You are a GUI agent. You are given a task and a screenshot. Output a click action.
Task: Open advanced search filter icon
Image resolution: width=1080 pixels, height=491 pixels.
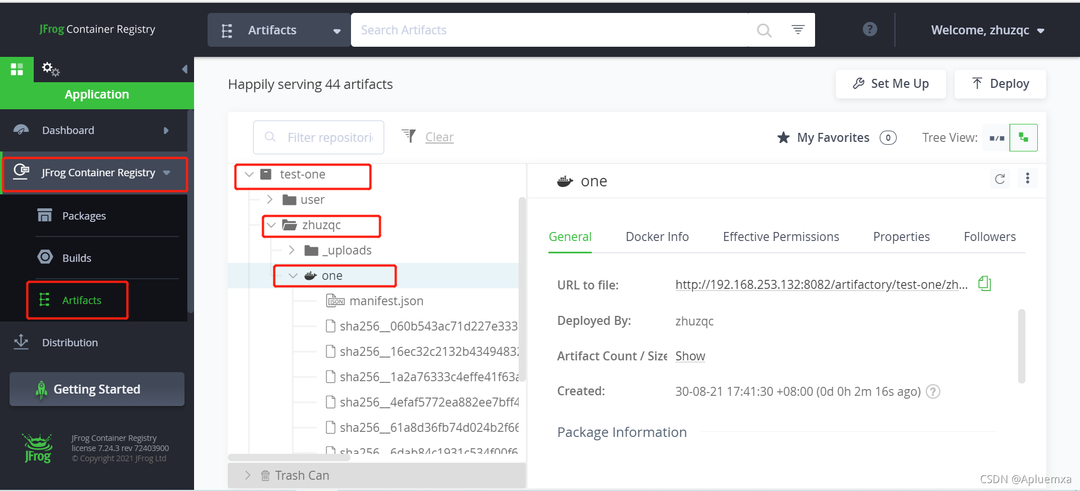click(x=798, y=30)
